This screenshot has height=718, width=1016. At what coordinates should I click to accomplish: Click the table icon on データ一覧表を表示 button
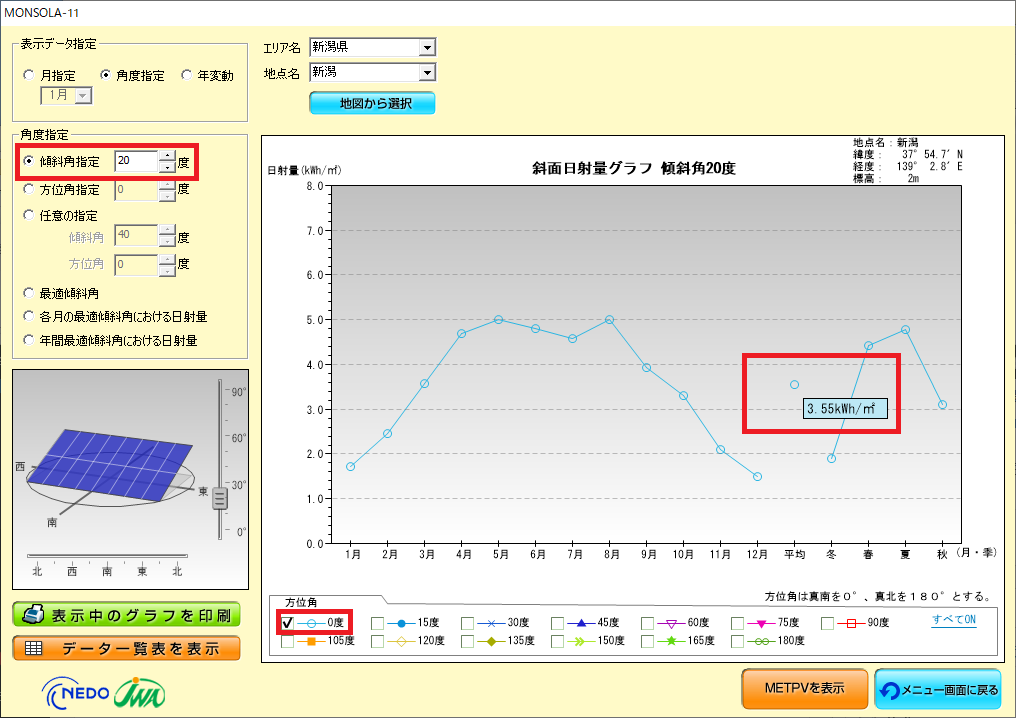(x=33, y=648)
